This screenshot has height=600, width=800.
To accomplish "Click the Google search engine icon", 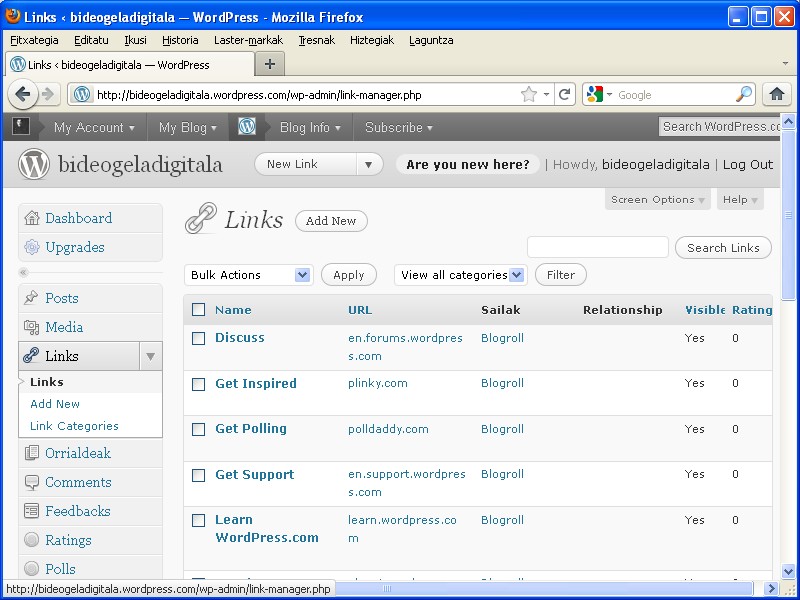I will [x=595, y=94].
